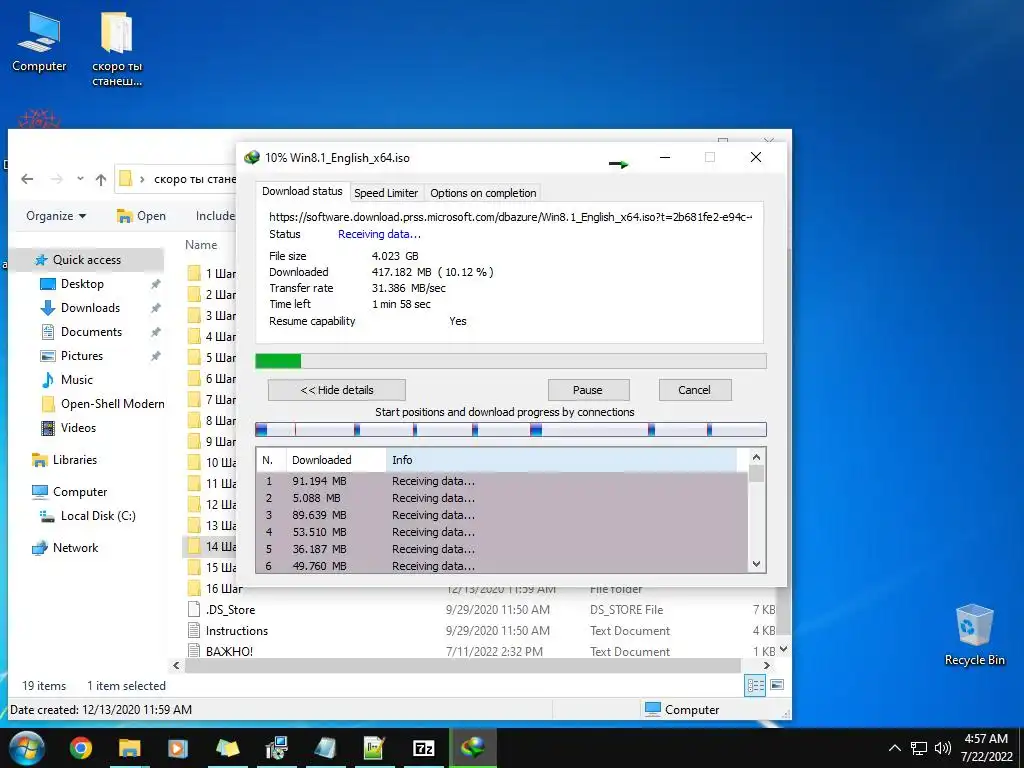
Task: Open the Notepad taskbar icon
Action: pyautogui.click(x=325, y=748)
